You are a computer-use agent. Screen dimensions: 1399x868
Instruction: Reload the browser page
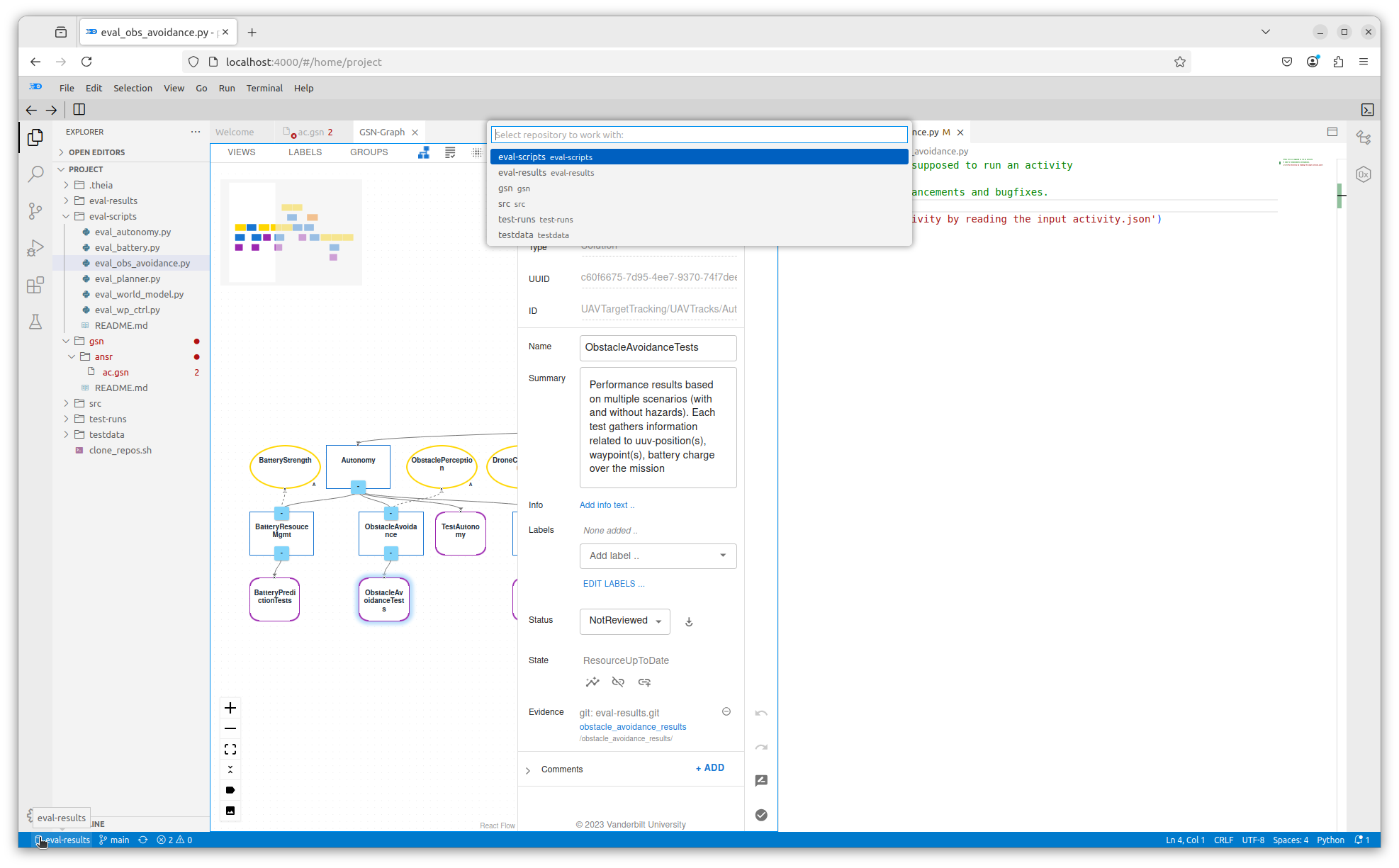[x=86, y=62]
